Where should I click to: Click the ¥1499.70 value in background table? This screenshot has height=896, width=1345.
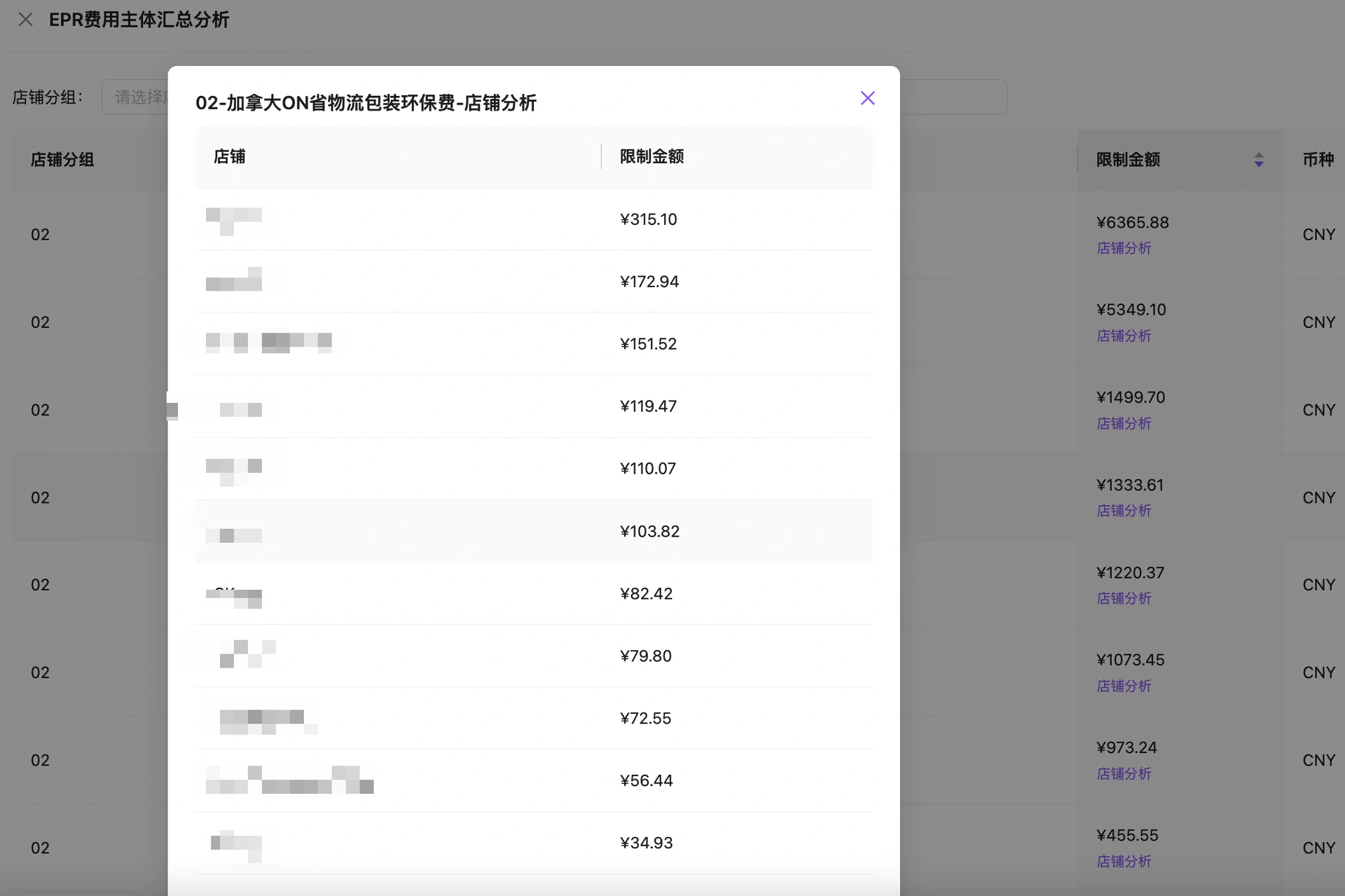(x=1130, y=397)
